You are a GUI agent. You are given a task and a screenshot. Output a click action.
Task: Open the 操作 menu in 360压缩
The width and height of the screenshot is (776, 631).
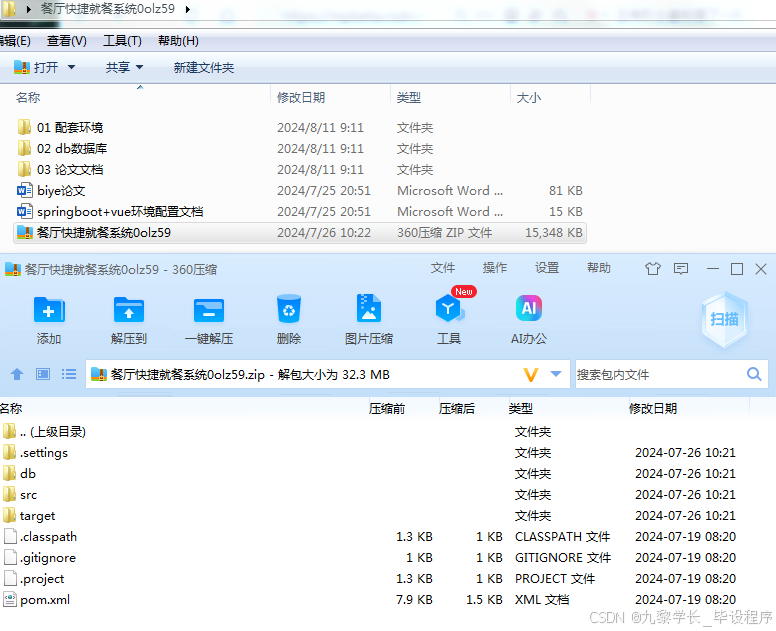494,268
